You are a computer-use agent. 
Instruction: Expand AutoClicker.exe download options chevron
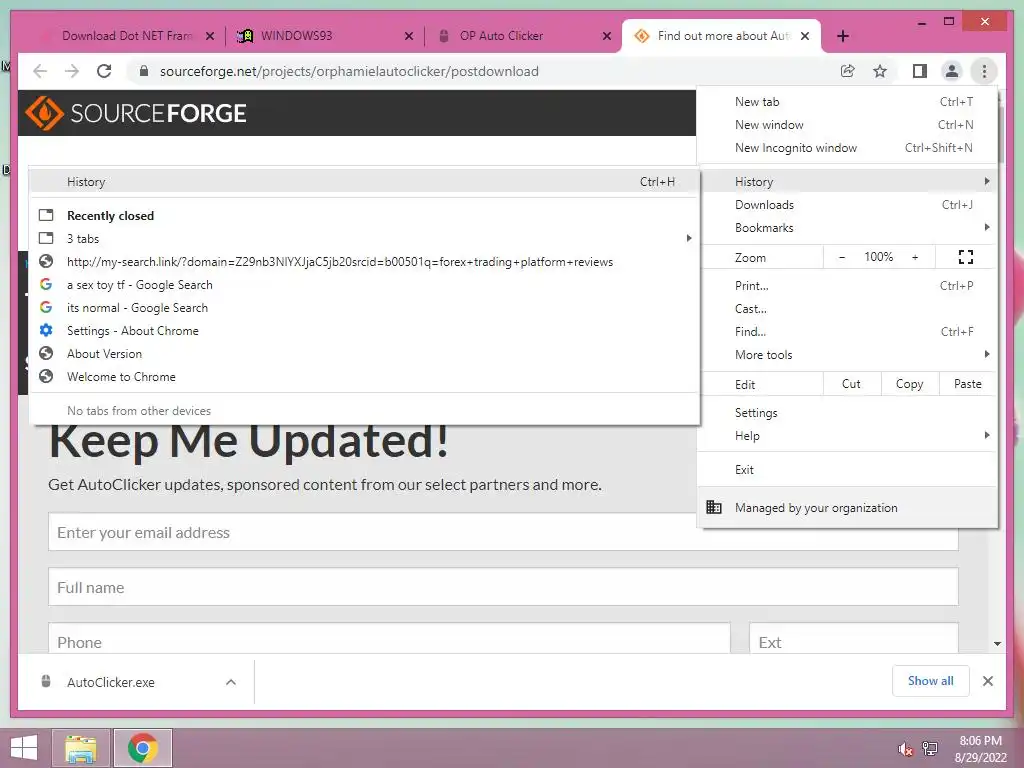pos(231,682)
